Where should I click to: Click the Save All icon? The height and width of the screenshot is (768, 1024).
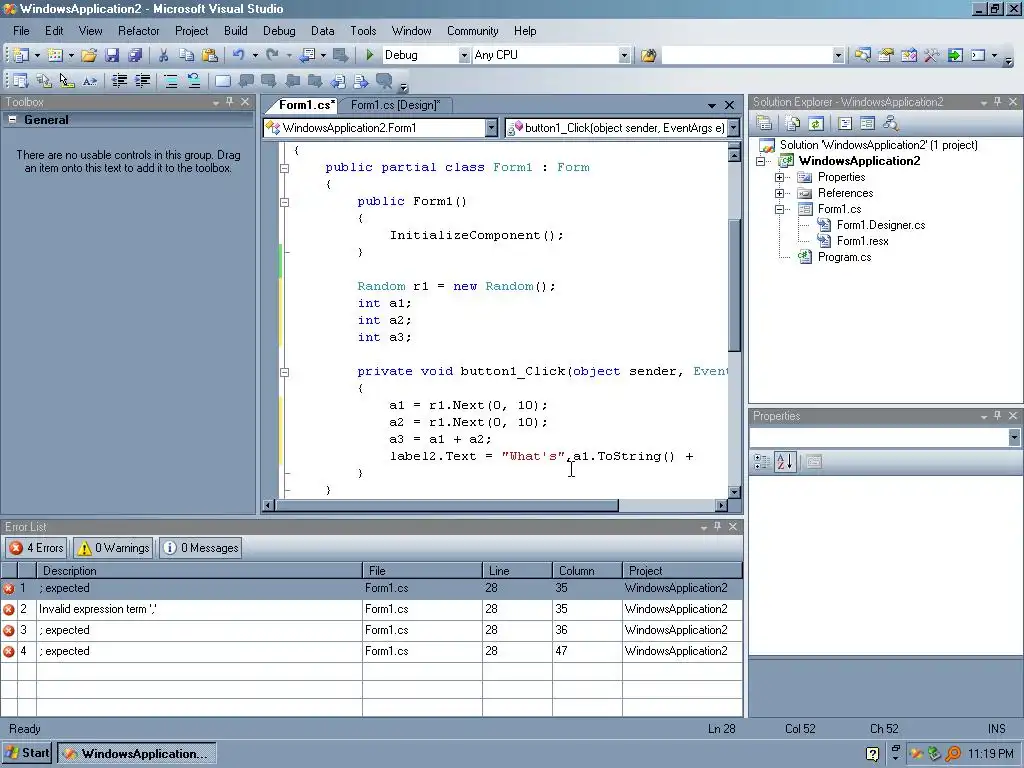point(135,56)
